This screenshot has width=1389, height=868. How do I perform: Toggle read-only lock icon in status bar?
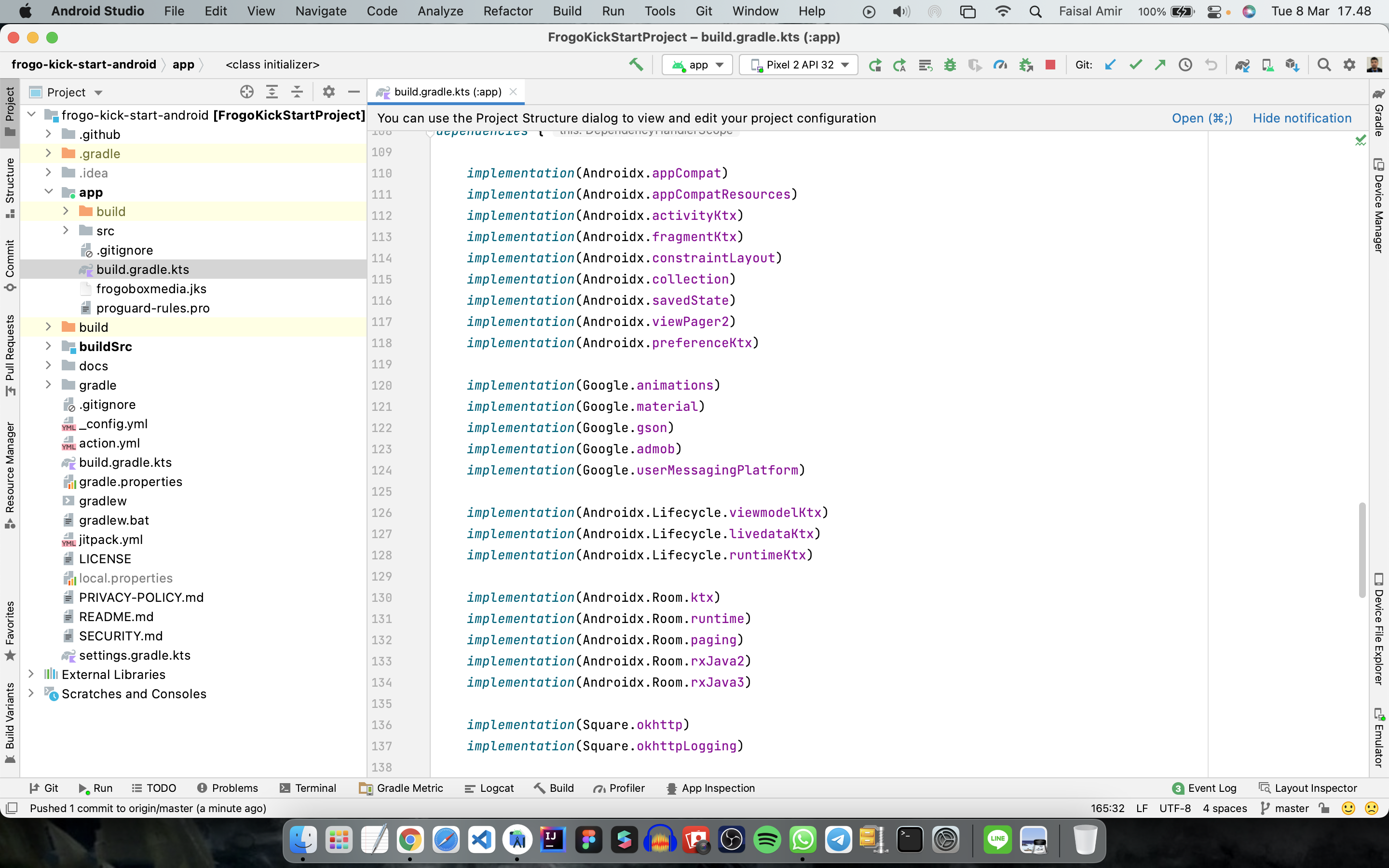coord(1324,808)
